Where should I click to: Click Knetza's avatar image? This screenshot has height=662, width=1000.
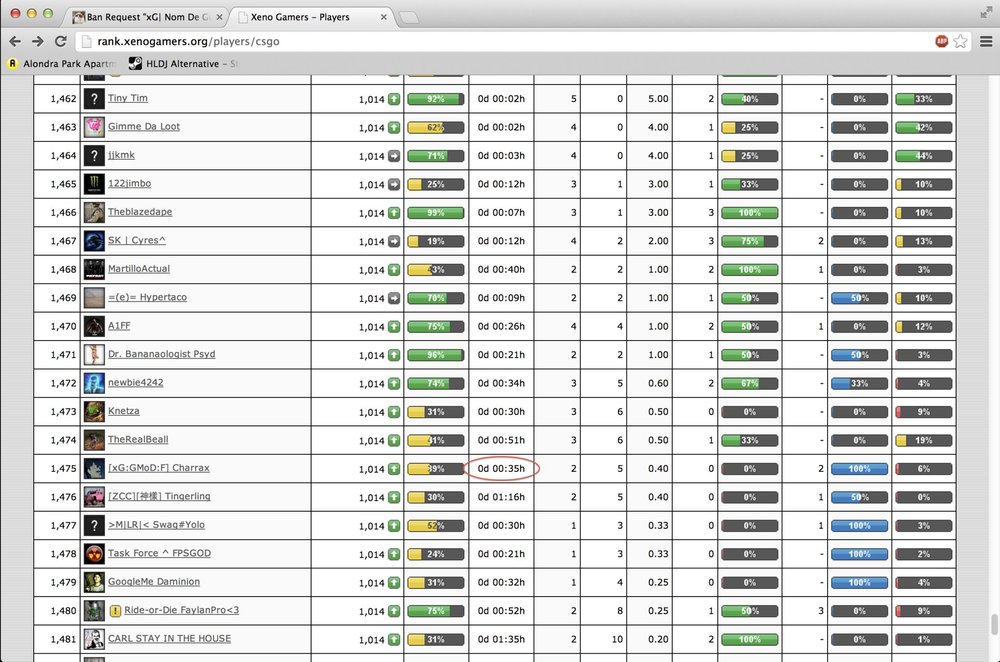(x=94, y=411)
